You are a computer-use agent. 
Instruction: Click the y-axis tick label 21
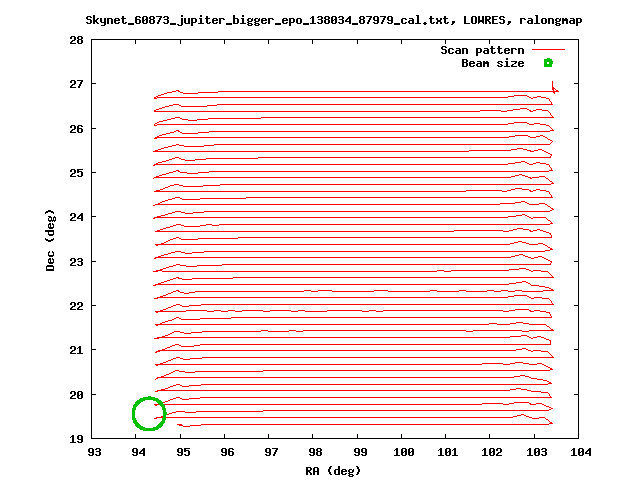click(x=76, y=350)
